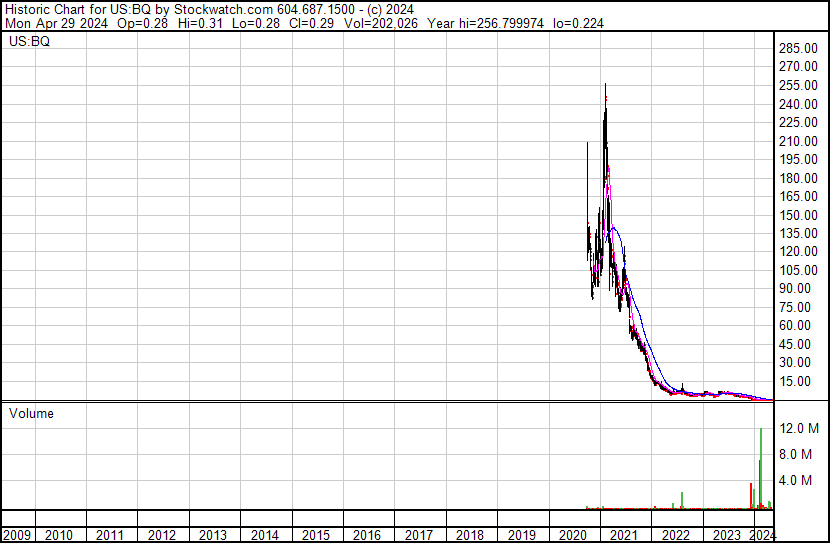Click the 285.00 price axis label
This screenshot has height=543, width=830.
[x=798, y=48]
